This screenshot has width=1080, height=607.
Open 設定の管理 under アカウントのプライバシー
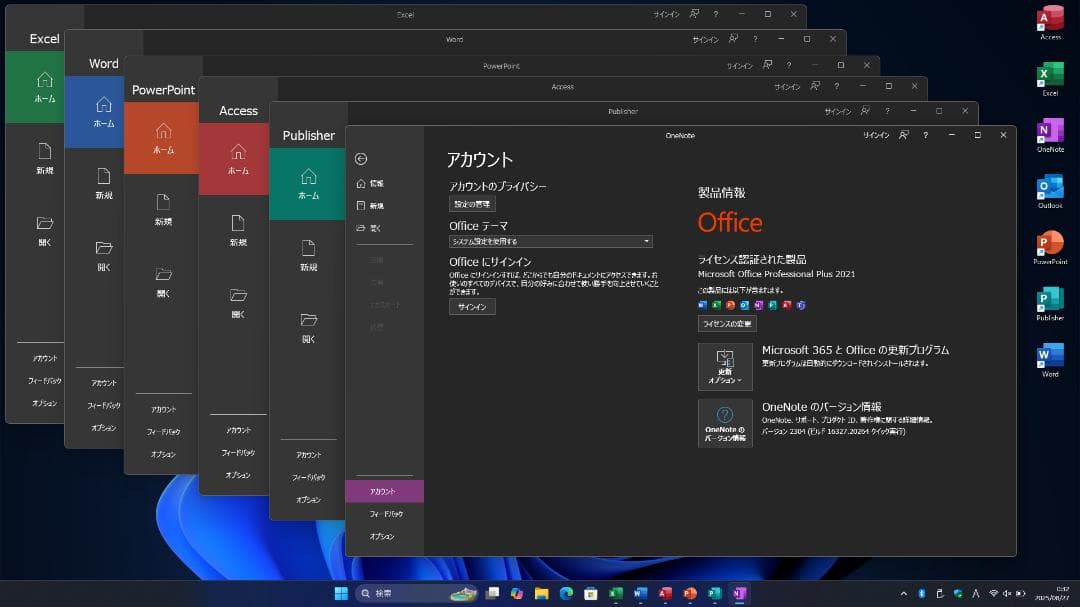click(475, 203)
